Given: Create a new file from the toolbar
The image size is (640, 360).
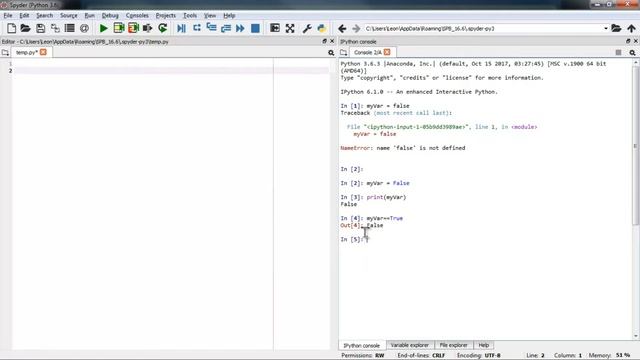Looking at the screenshot, I should (x=11, y=28).
